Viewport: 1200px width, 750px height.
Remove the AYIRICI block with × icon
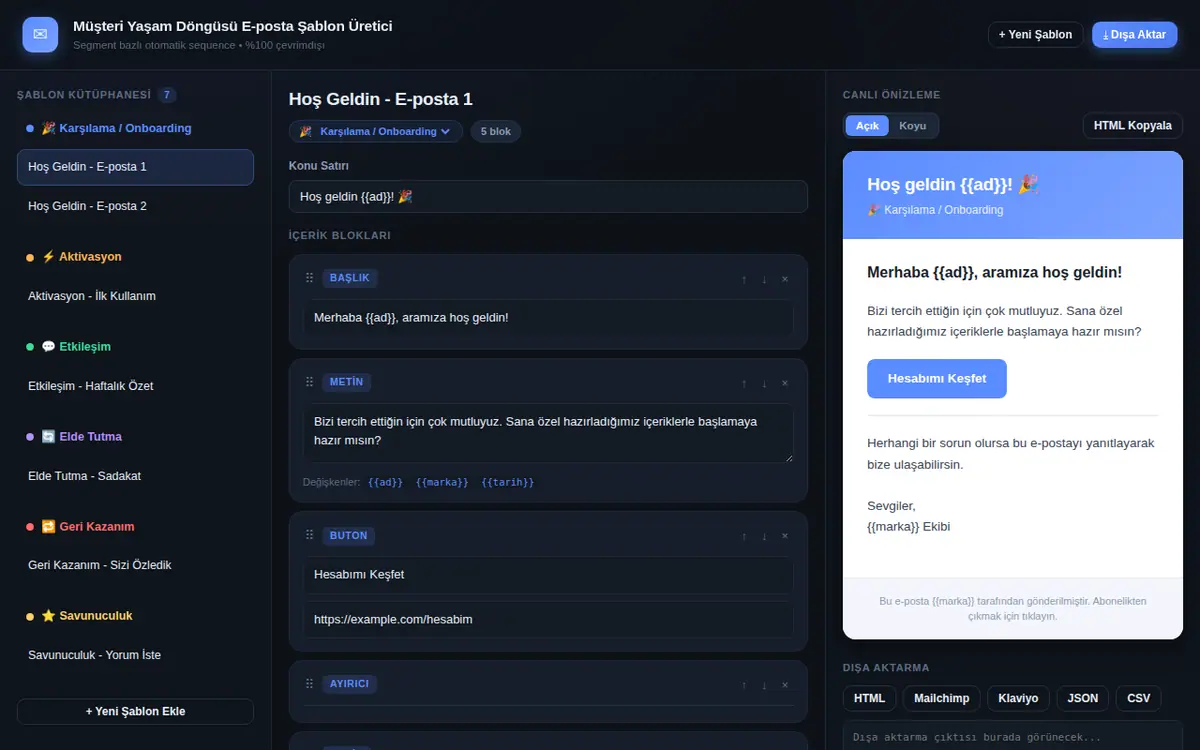pos(785,685)
